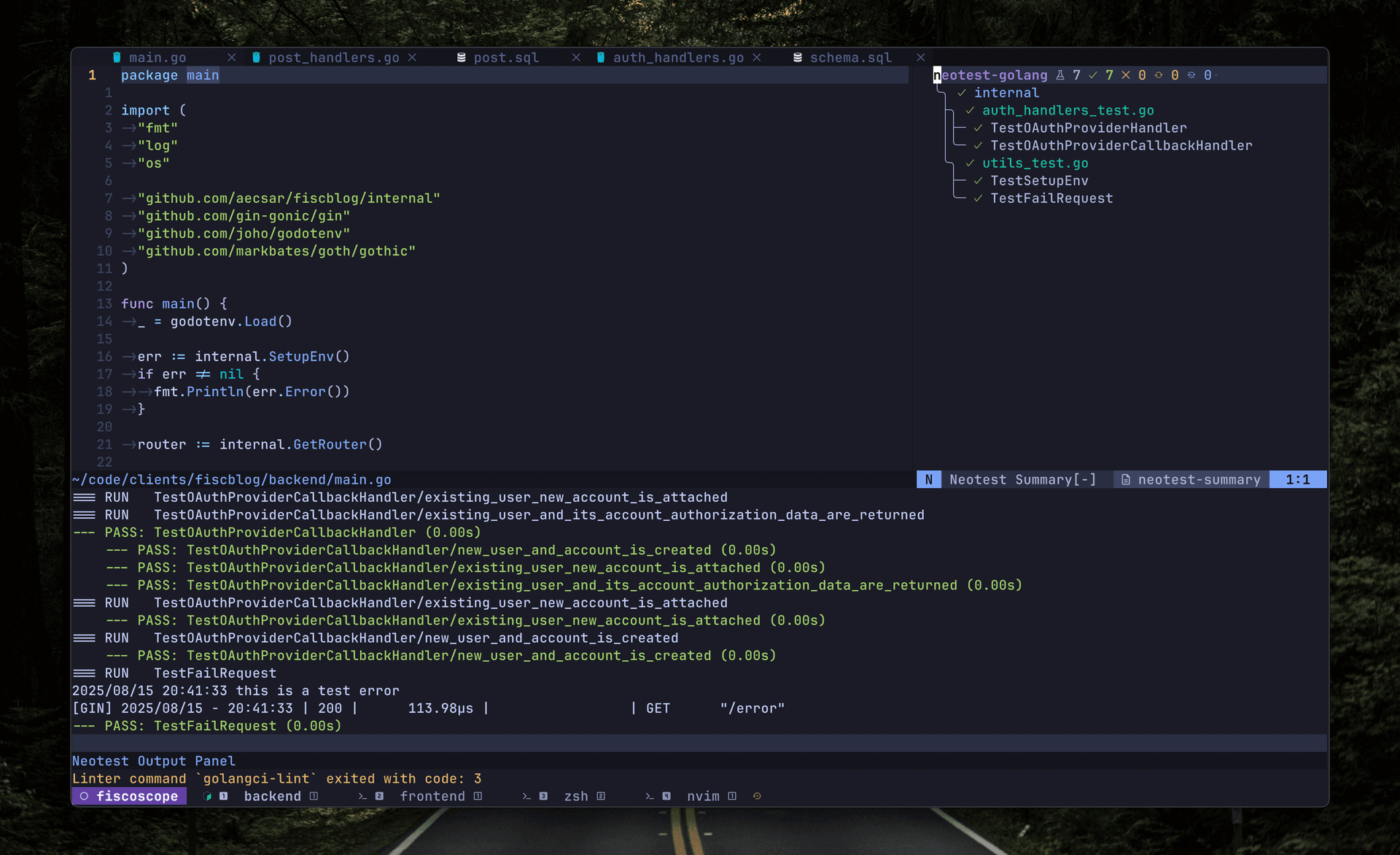The image size is (1400, 855).
Task: Click the file icon beside neotest-summary filetype
Action: click(1126, 479)
